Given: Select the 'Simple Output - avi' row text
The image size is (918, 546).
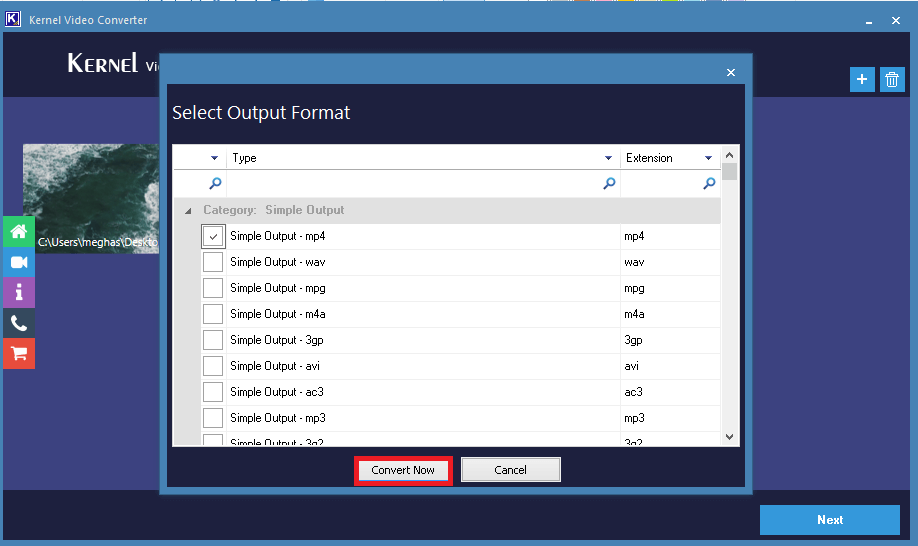Looking at the screenshot, I should pos(275,366).
